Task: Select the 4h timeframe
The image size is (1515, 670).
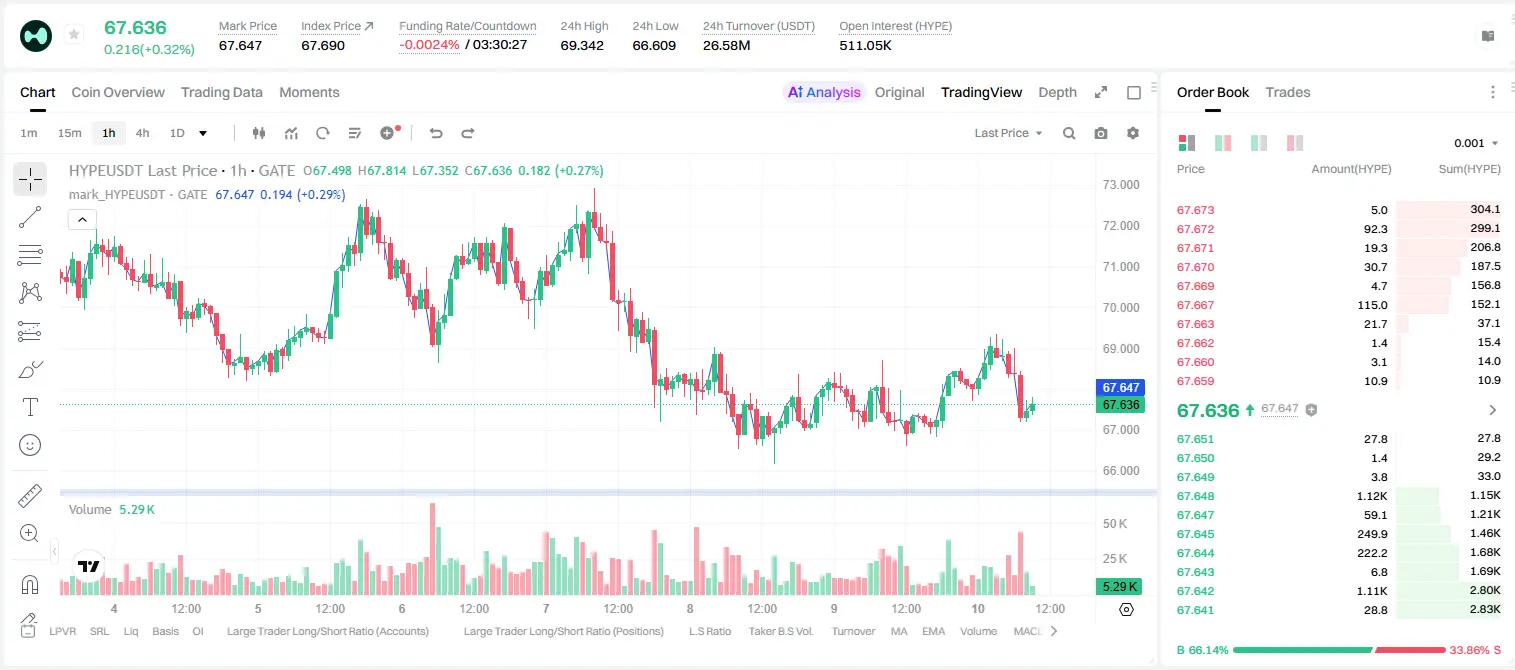Action: click(143, 133)
